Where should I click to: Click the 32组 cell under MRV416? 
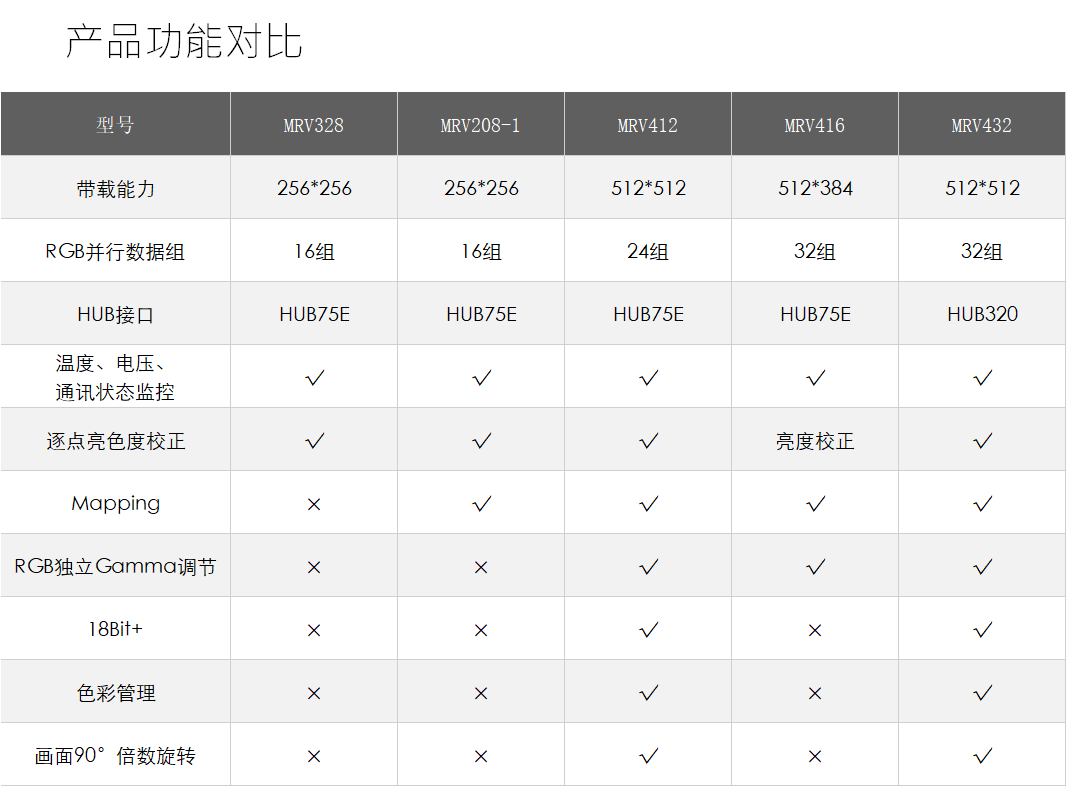814,252
